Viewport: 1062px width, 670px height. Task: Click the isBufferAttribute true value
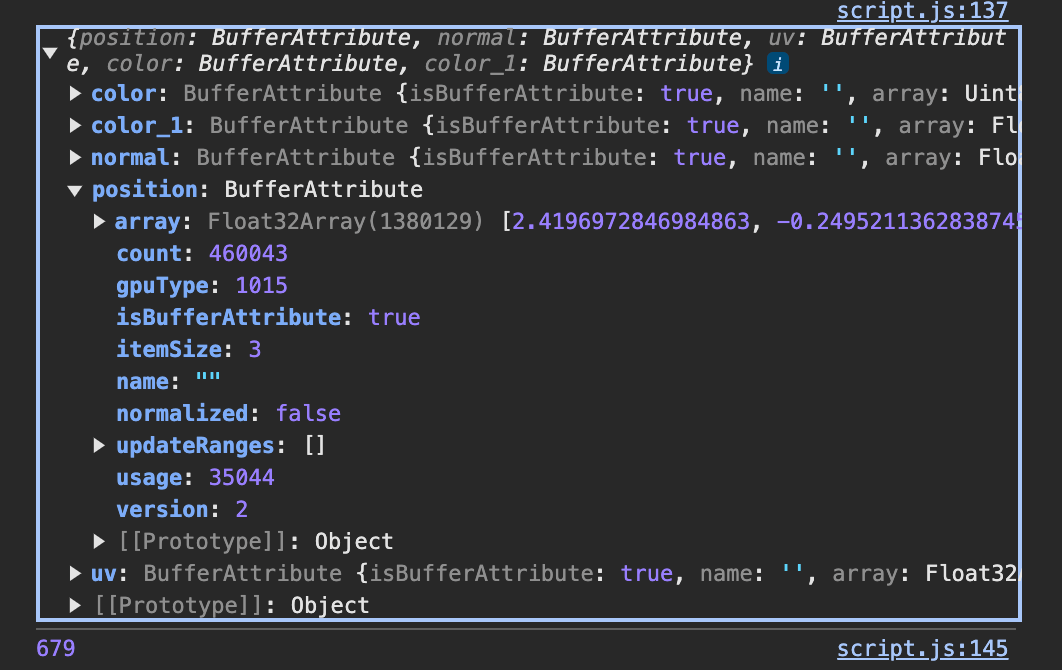pyautogui.click(x=394, y=318)
